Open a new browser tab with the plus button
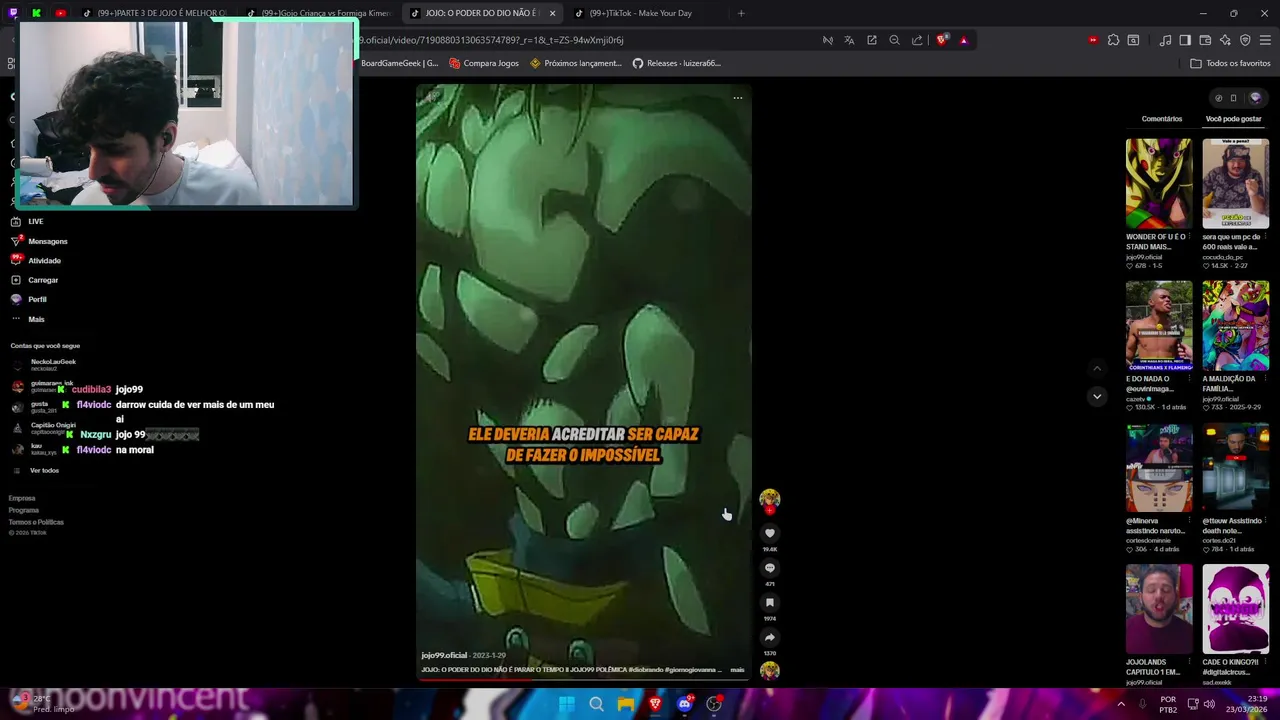Screen dimensions: 1280x720 click(741, 13)
